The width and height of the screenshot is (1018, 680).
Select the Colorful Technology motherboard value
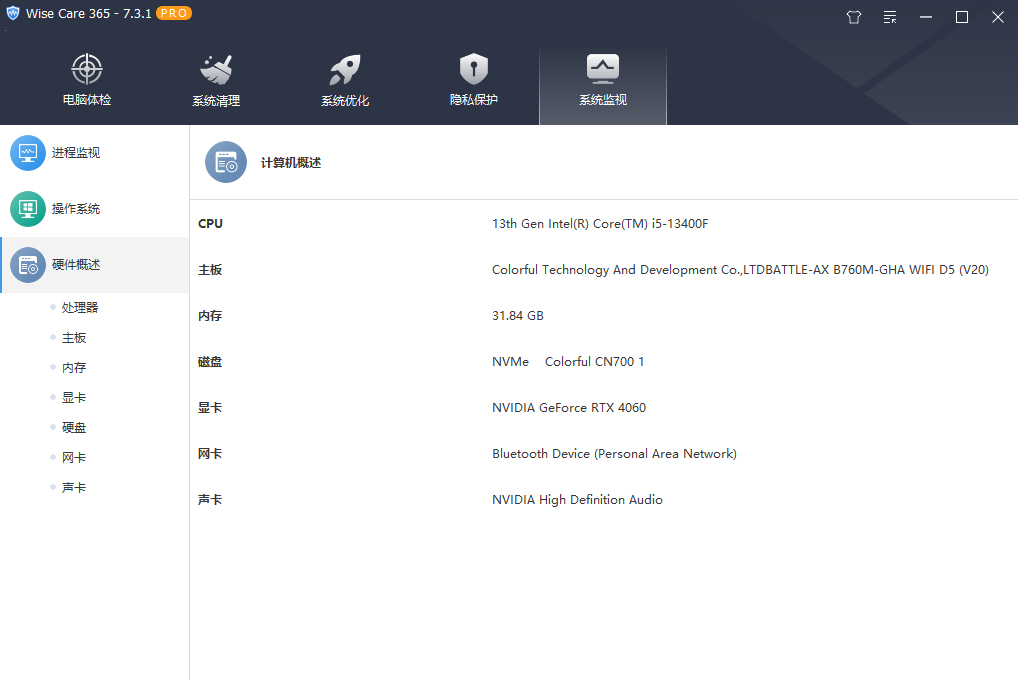tap(740, 270)
